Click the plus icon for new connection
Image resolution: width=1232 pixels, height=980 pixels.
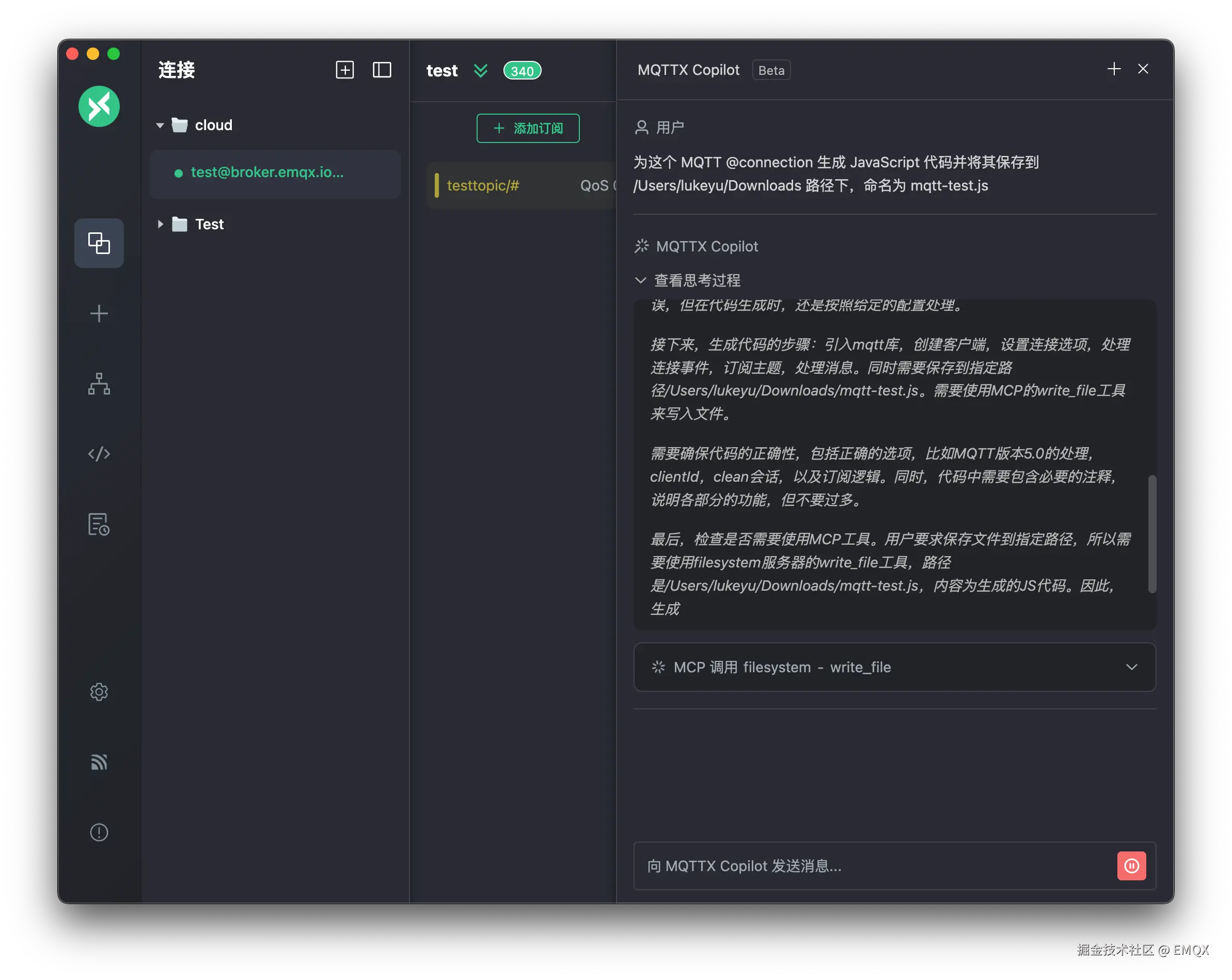(x=99, y=314)
